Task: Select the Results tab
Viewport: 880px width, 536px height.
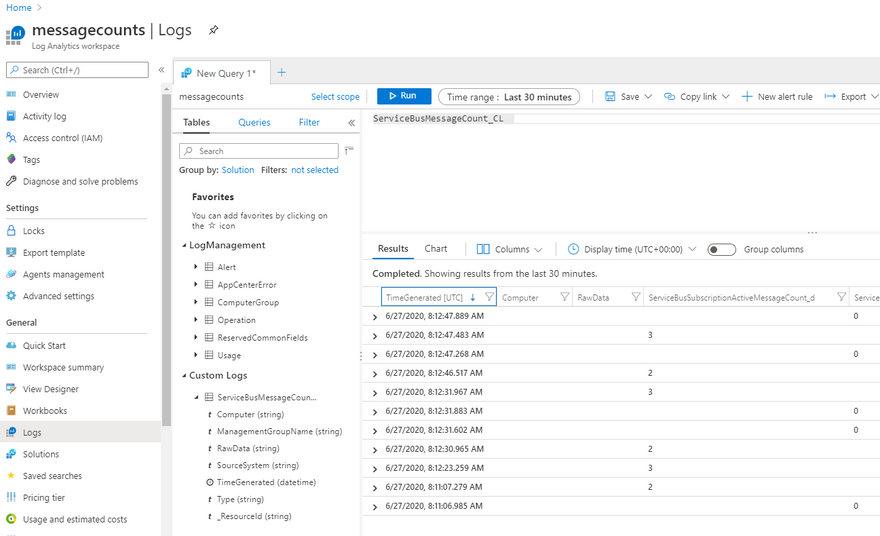Action: pos(393,249)
